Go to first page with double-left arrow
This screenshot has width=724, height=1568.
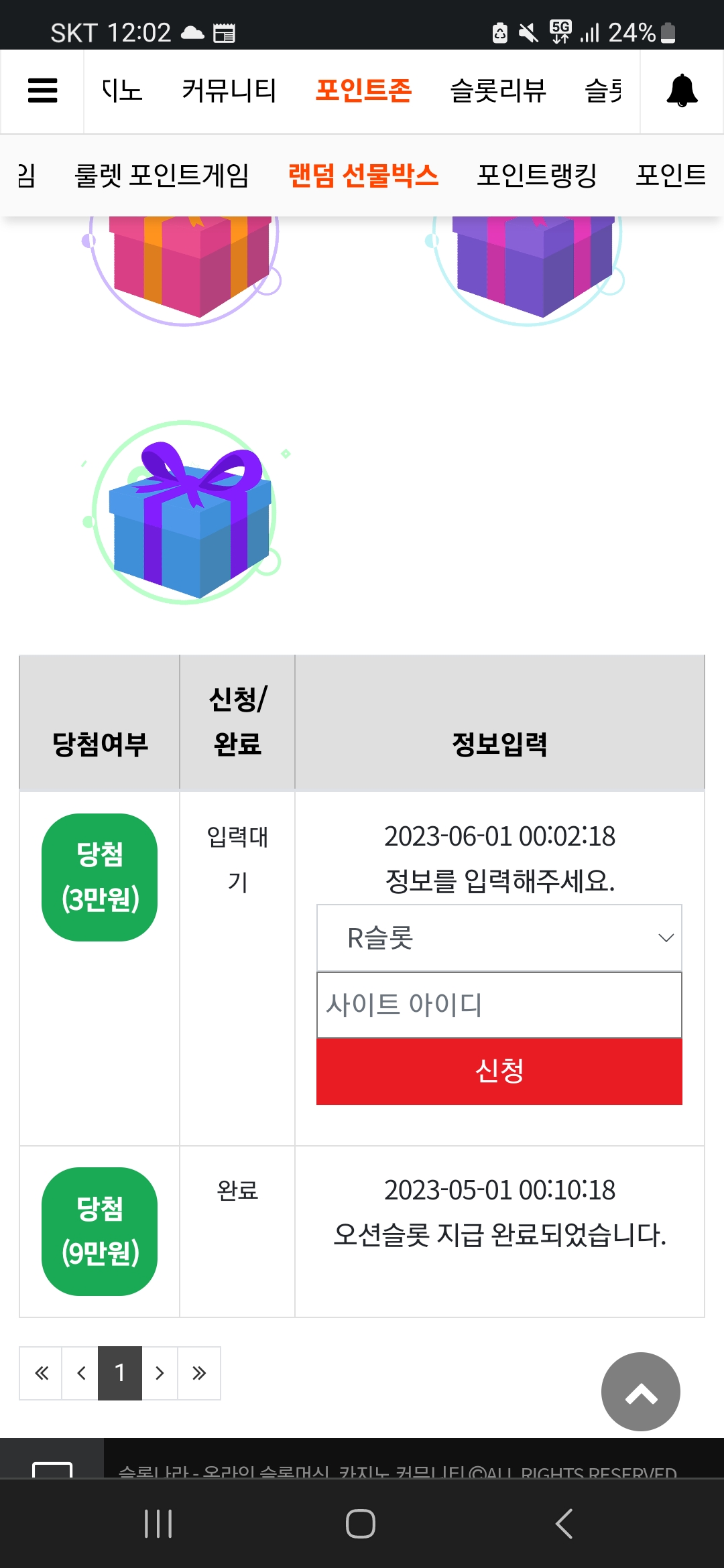coord(41,1373)
